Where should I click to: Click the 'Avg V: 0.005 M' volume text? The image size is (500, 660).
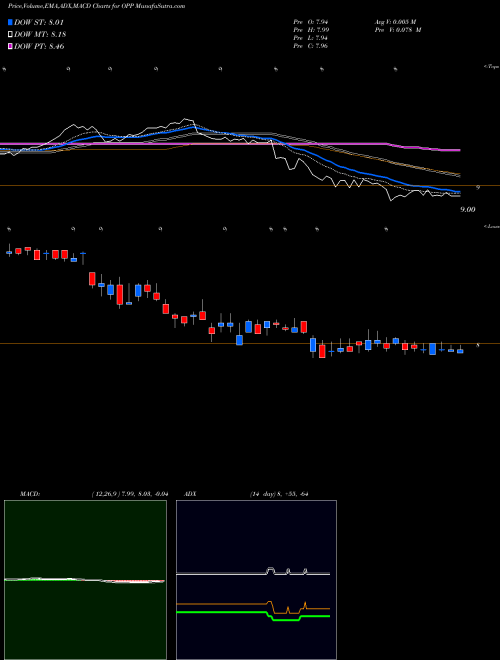pyautogui.click(x=397, y=21)
